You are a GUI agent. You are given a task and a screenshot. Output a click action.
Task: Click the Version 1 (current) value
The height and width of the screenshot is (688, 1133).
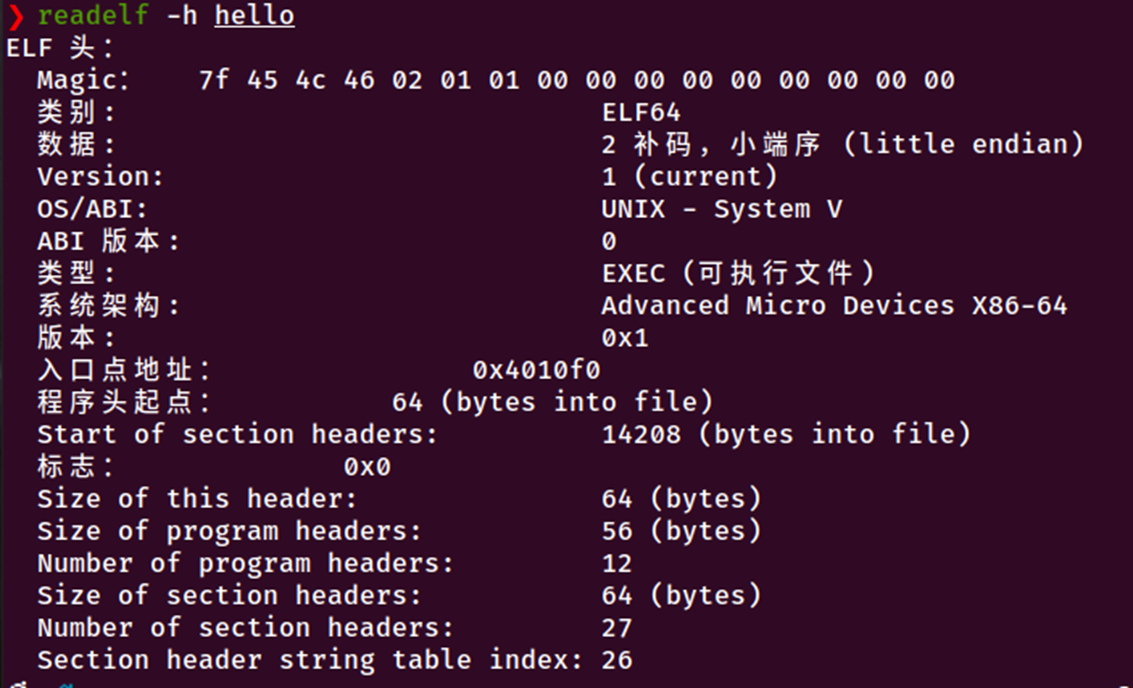pyautogui.click(x=690, y=177)
